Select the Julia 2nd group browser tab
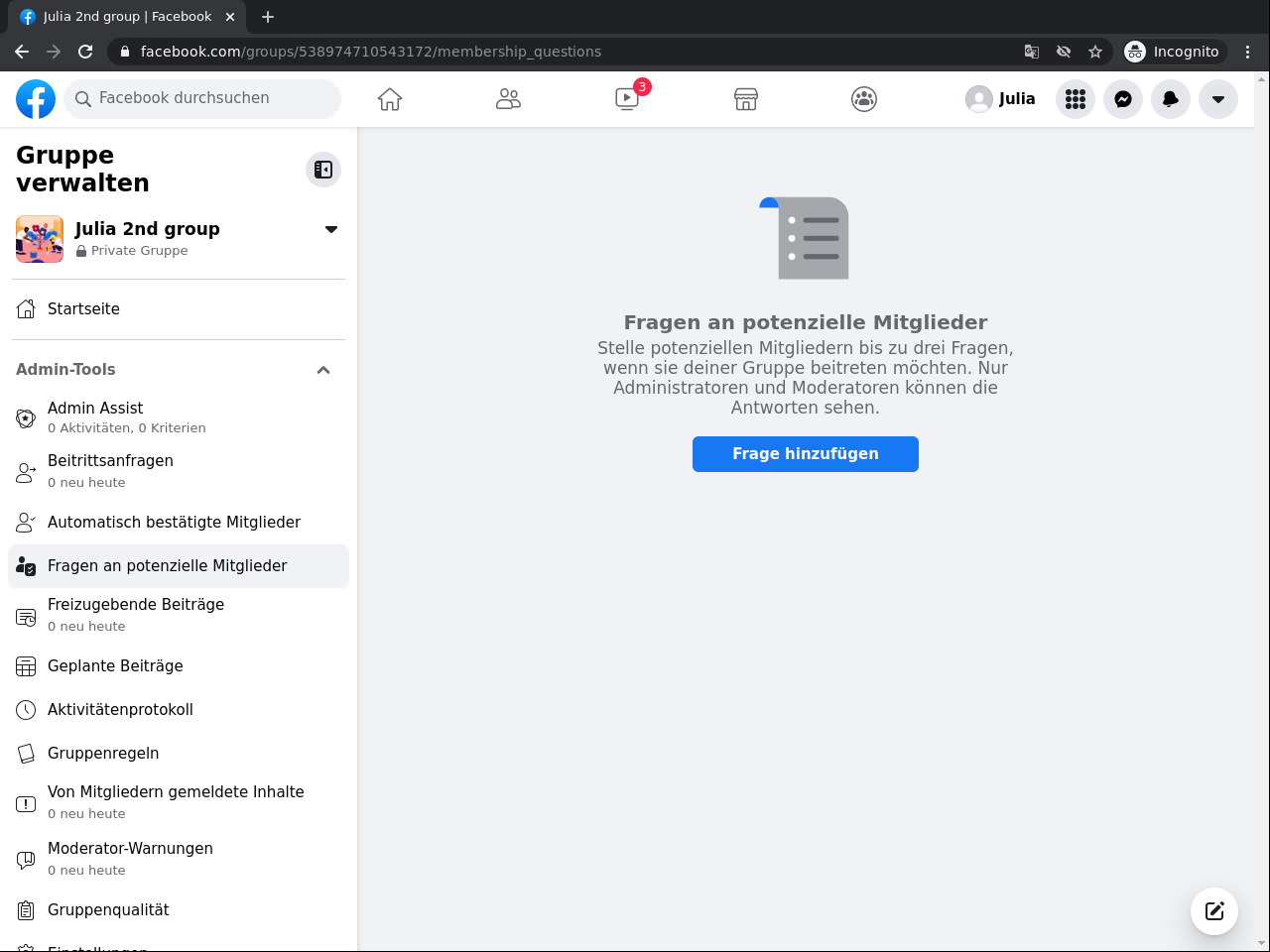This screenshot has width=1270, height=952. [127, 17]
